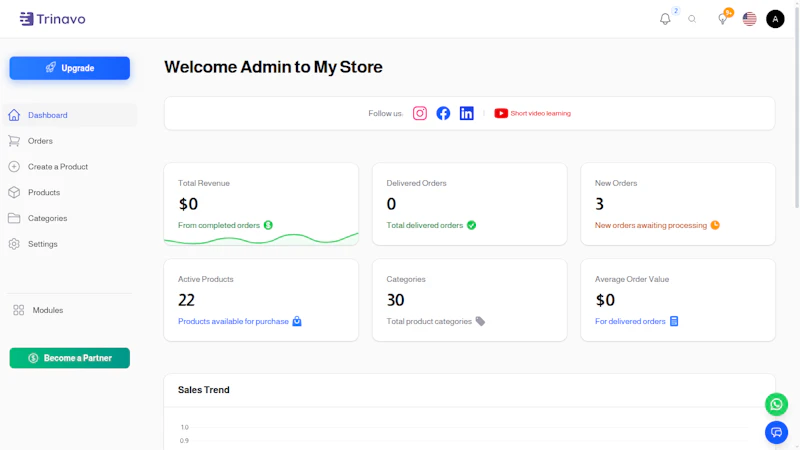Click shopping bag icon in Active Products
800x450 pixels.
click(x=297, y=321)
